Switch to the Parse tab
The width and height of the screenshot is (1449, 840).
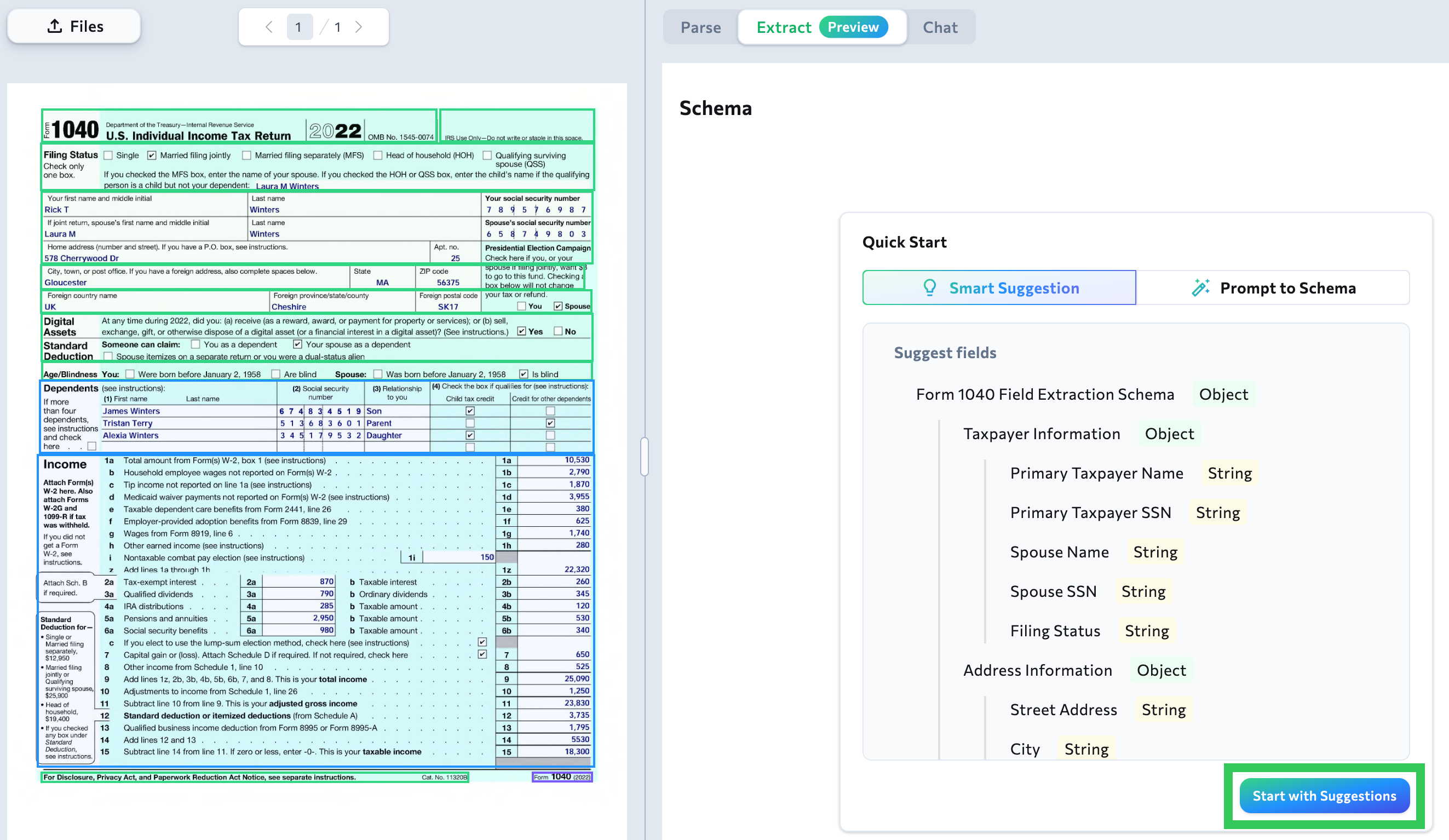(700, 27)
